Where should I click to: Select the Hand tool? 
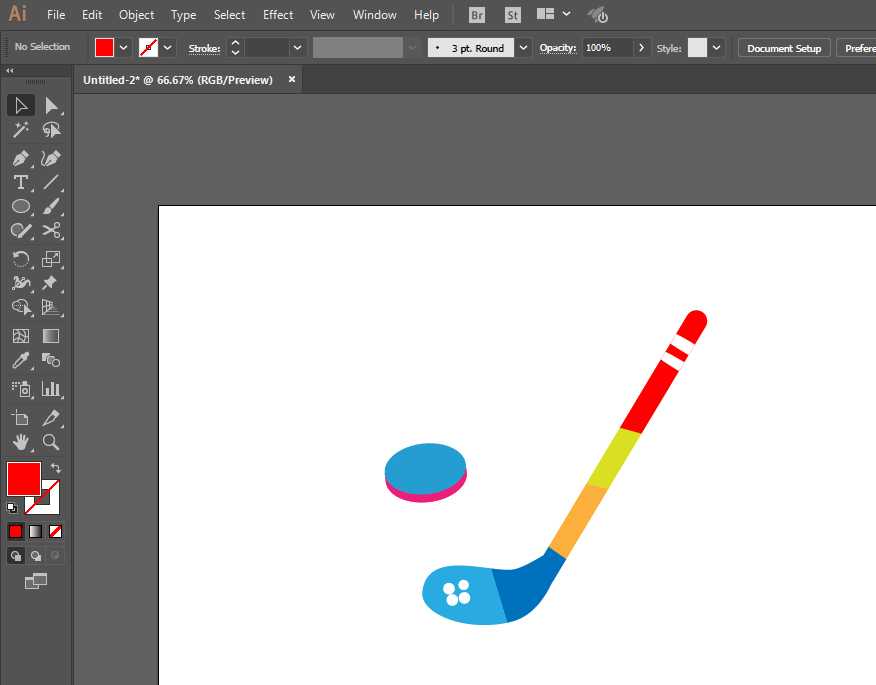(20, 441)
